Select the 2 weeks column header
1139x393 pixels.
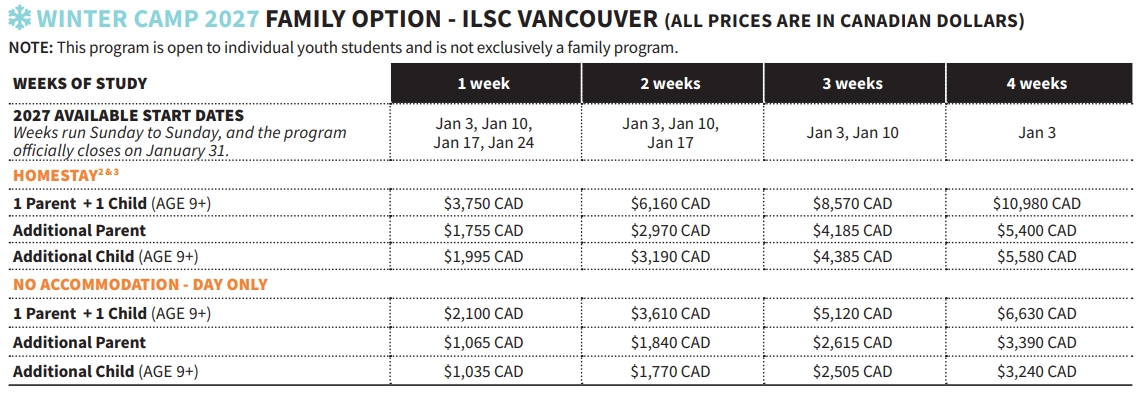point(670,84)
